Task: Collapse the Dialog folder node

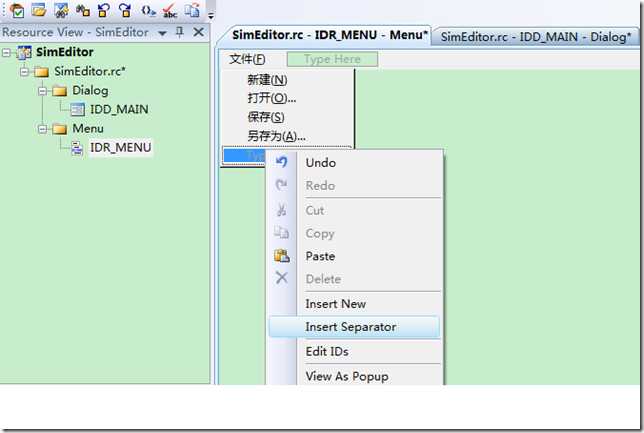Action: [x=42, y=90]
